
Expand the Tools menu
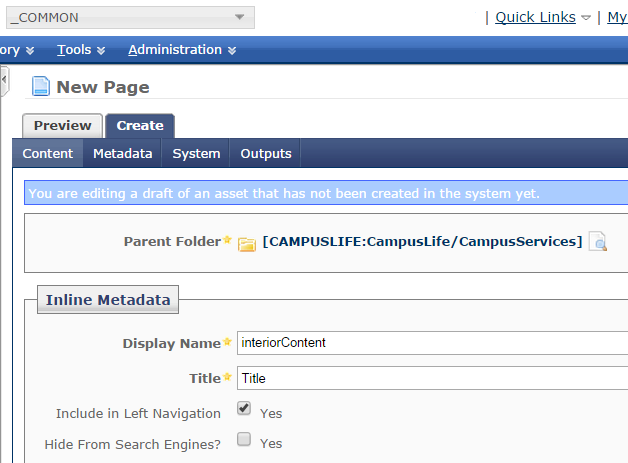(x=81, y=50)
